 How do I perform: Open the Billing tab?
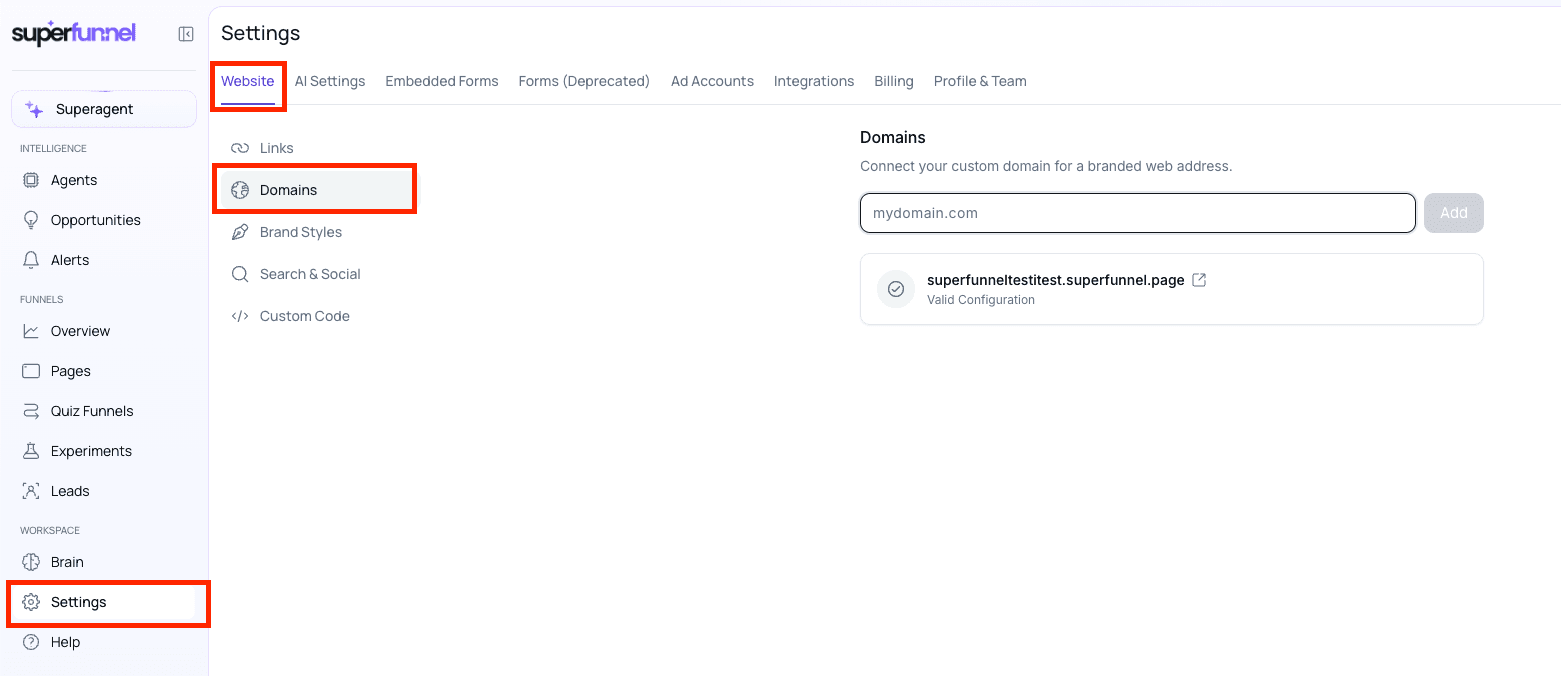894,81
